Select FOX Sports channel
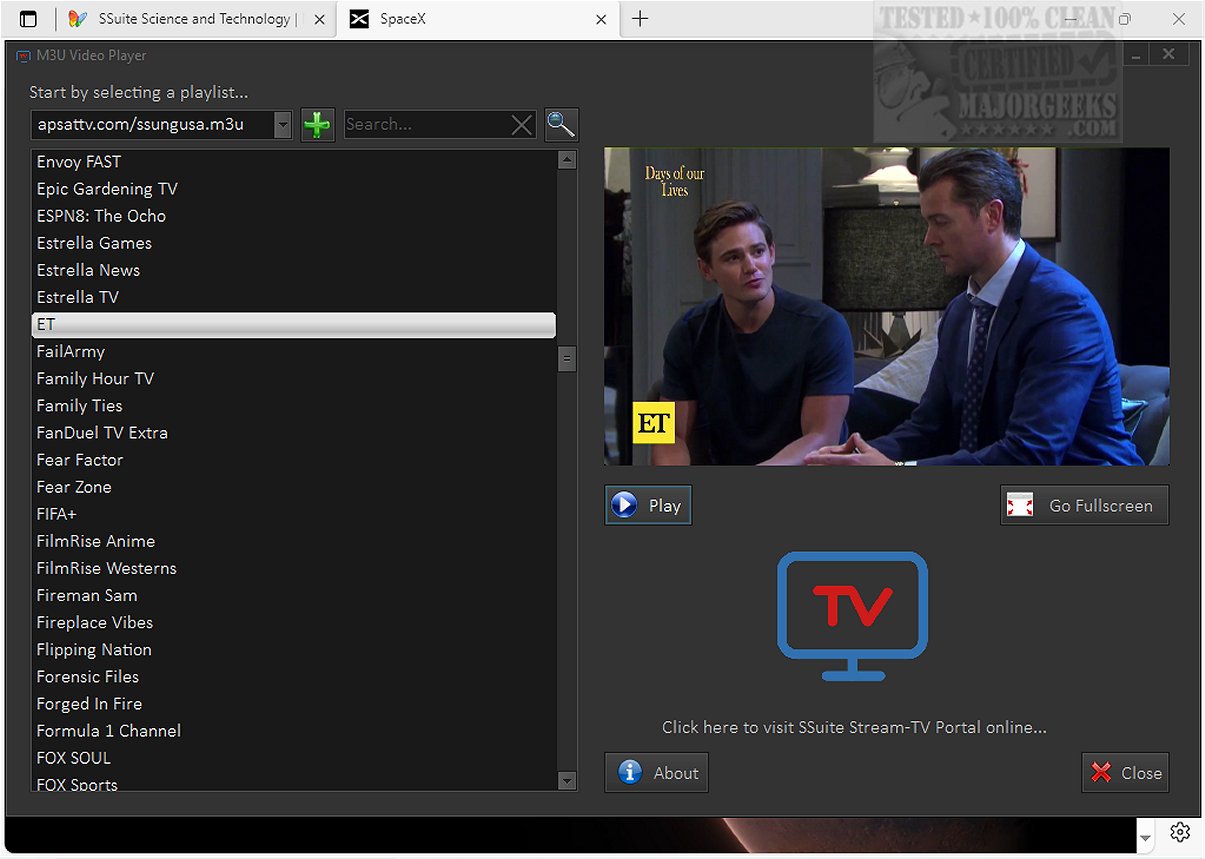Screen dimensions: 1205x859 point(294,783)
